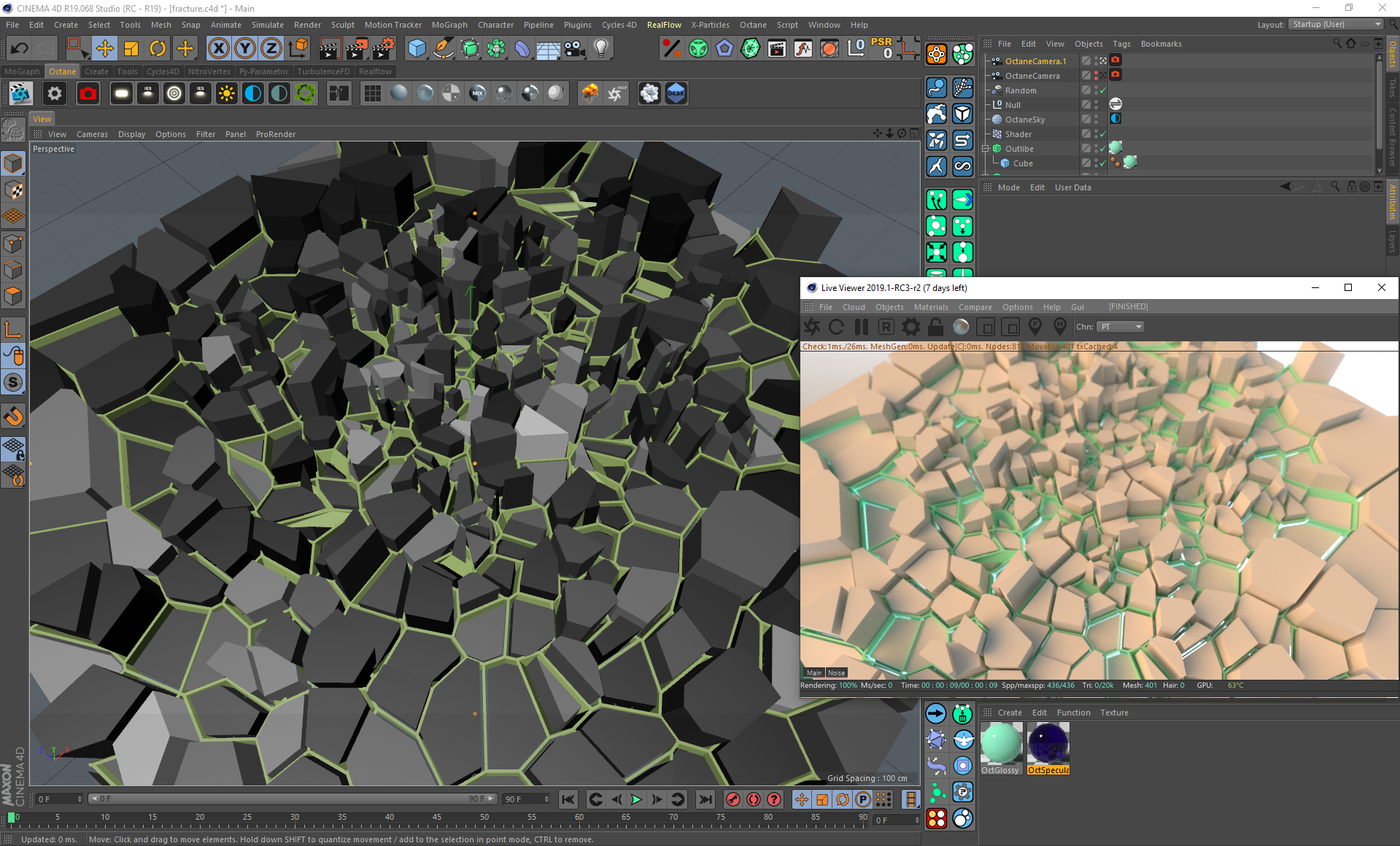Enable Make Editable mode icon

(x=13, y=129)
